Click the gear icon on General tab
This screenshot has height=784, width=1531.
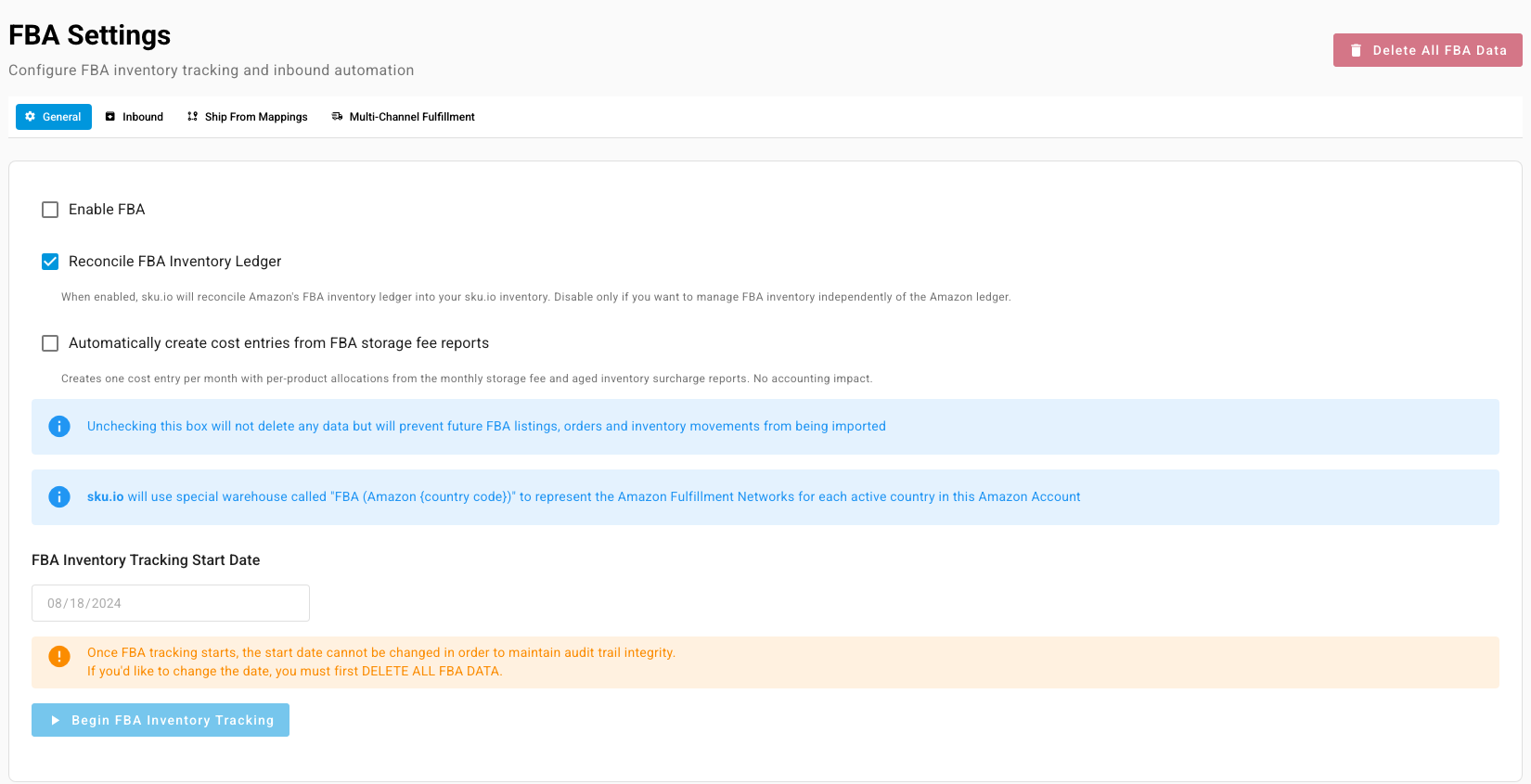pos(31,117)
